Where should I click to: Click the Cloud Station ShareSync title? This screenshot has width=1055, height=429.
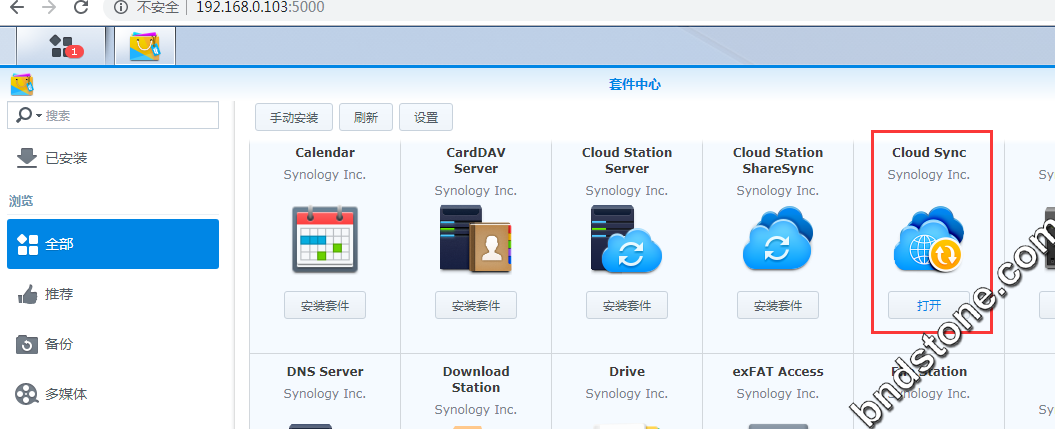click(778, 161)
